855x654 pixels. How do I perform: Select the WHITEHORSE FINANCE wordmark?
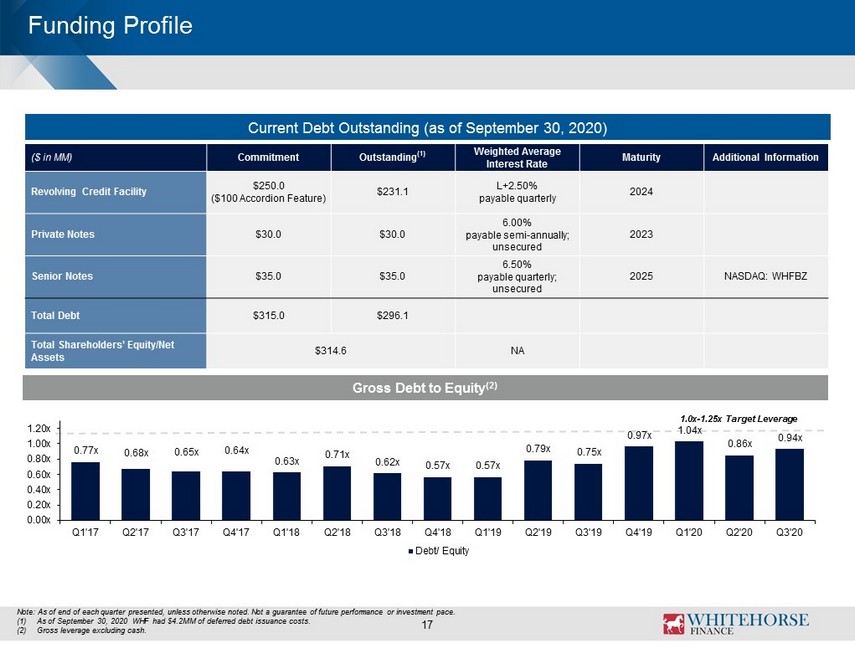tap(748, 624)
